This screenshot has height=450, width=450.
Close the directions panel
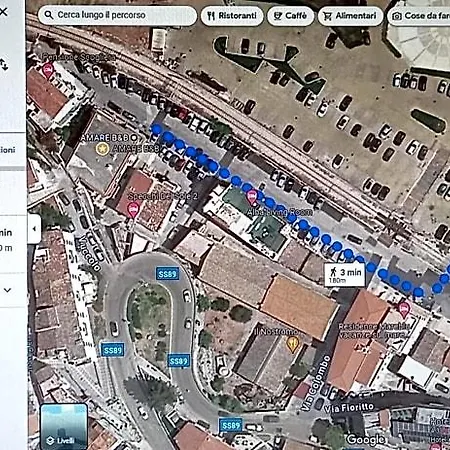tap(3, 12)
